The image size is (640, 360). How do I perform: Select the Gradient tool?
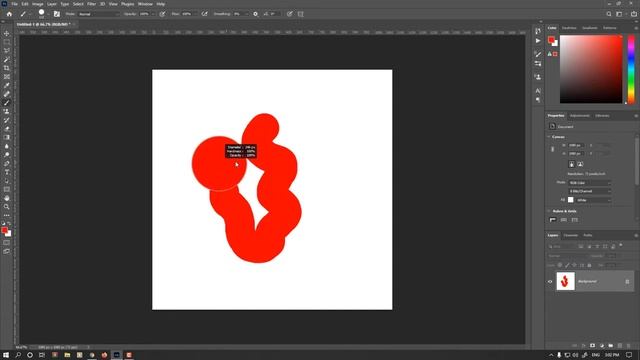7,138
